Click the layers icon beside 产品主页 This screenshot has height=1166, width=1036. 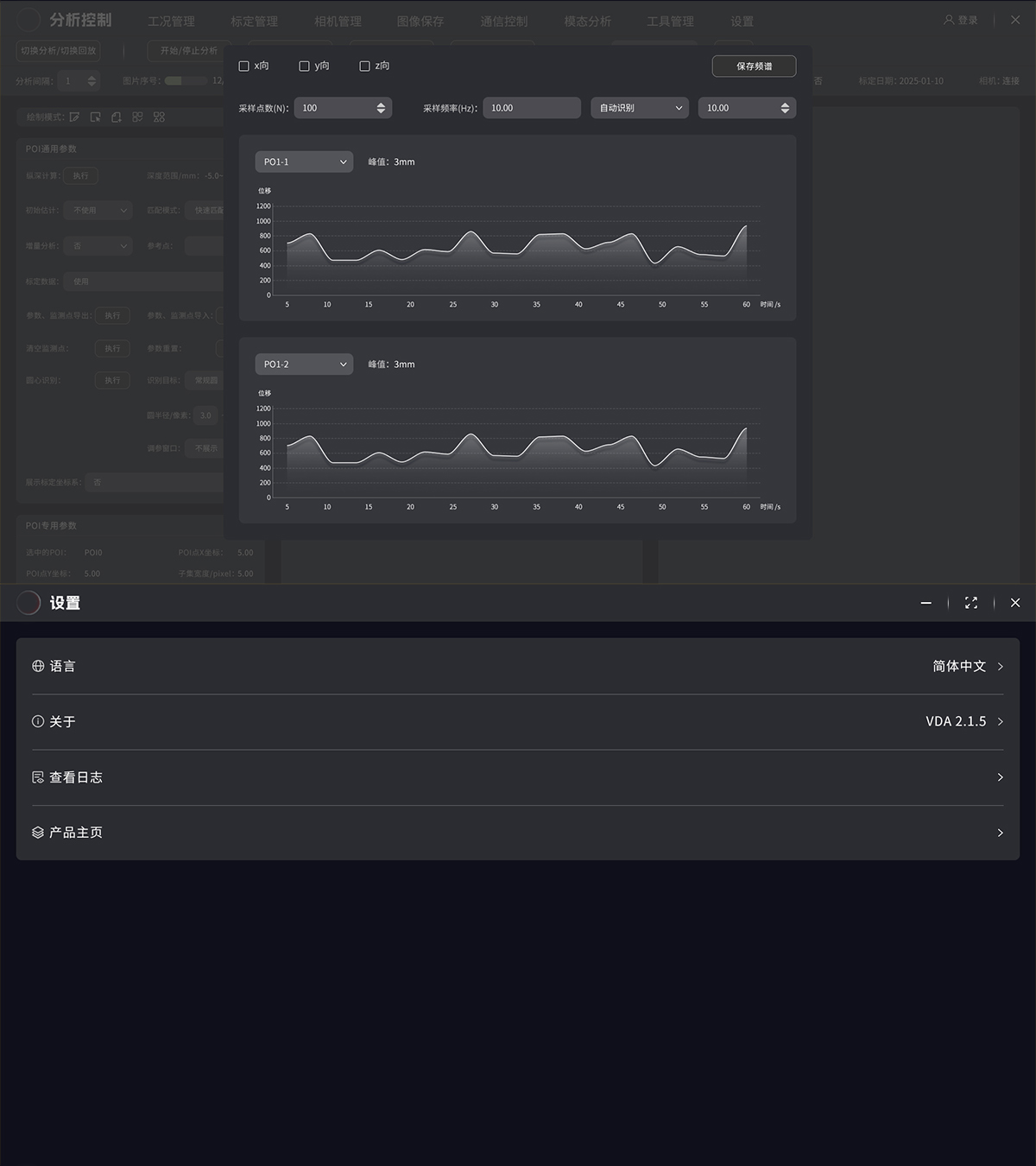pos(38,833)
